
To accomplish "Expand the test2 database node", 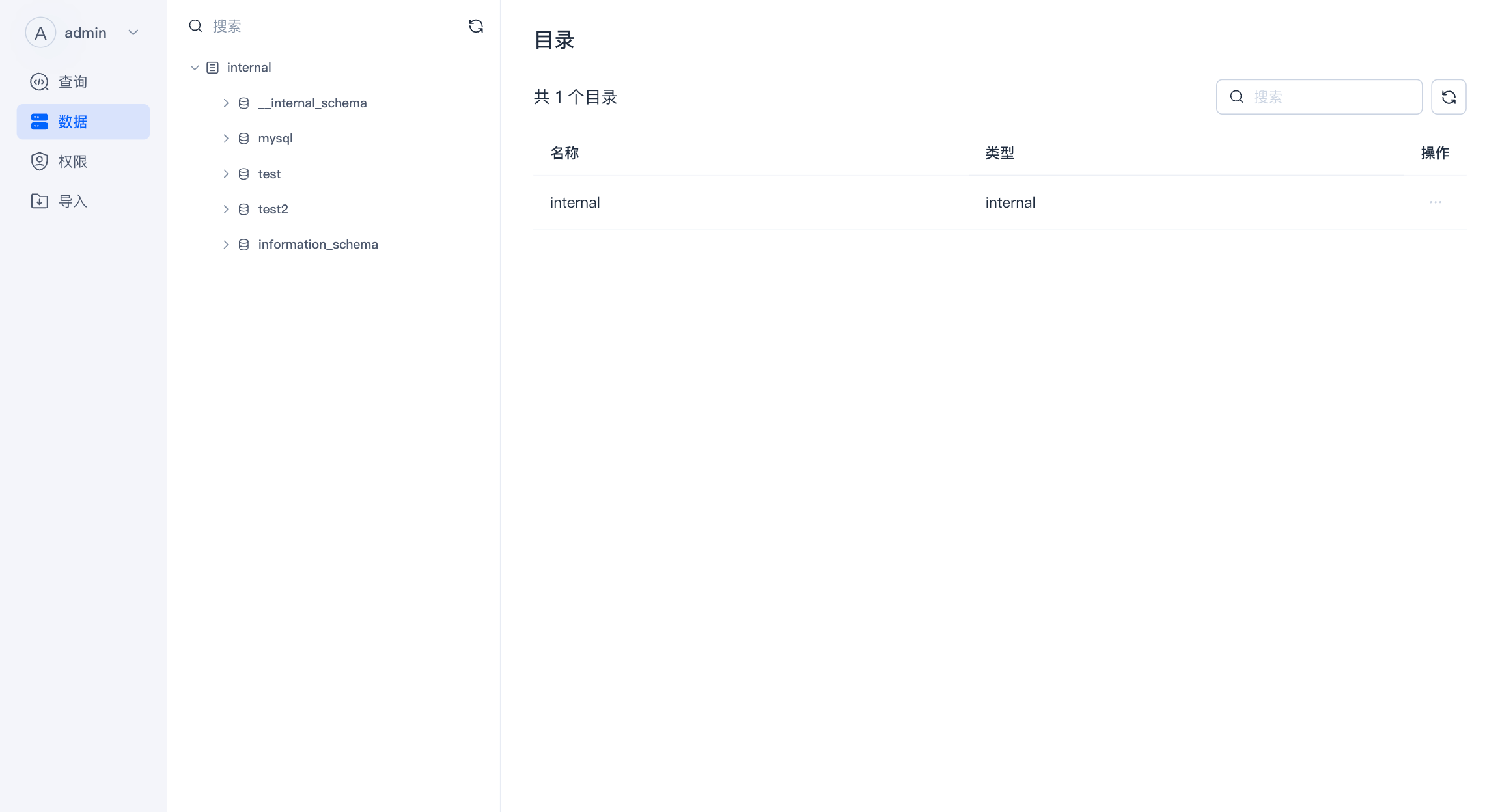I will (226, 209).
